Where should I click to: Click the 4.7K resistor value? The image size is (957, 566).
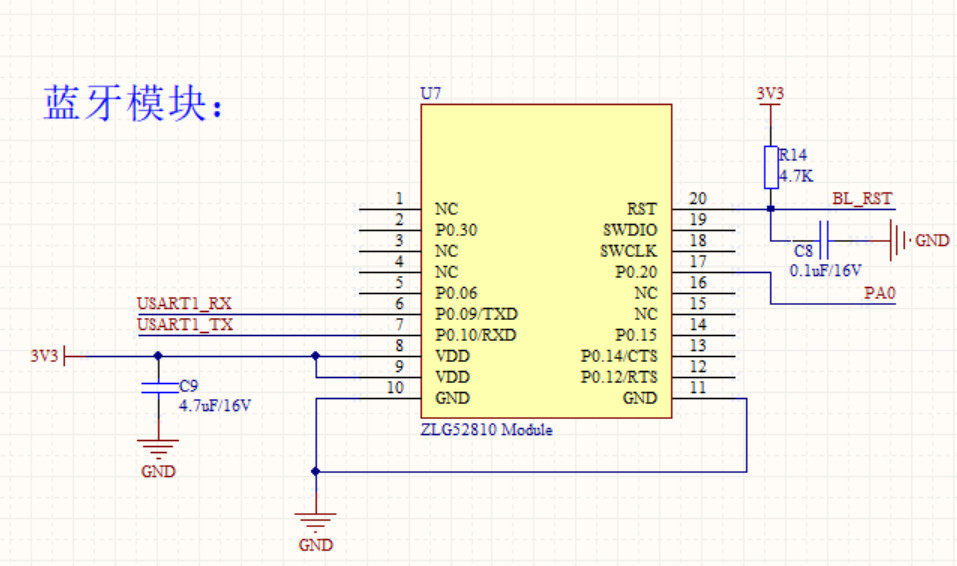(796, 176)
